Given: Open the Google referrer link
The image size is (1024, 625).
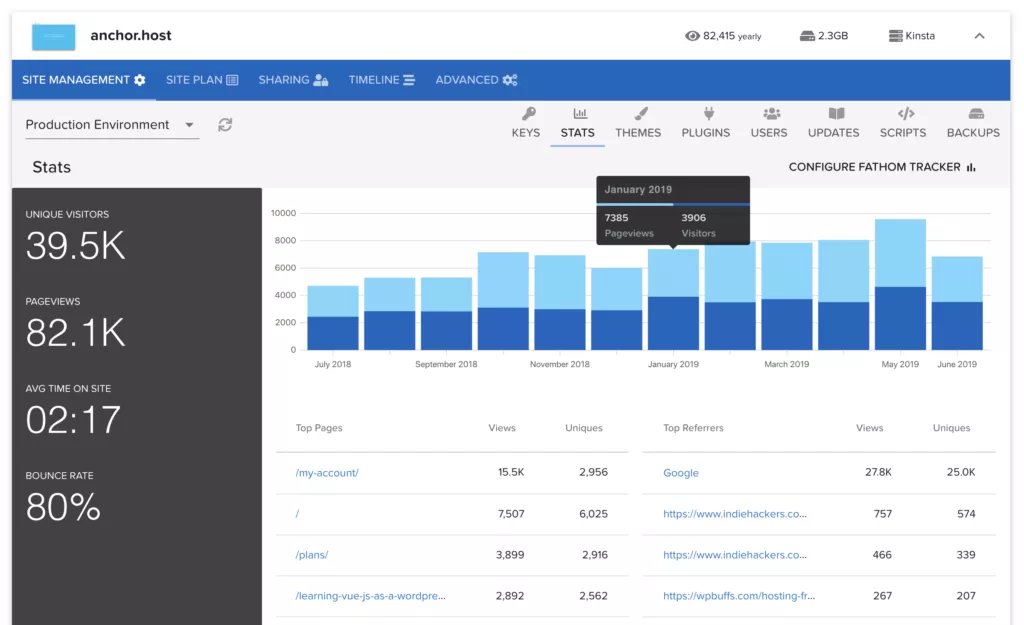Looking at the screenshot, I should pos(681,472).
